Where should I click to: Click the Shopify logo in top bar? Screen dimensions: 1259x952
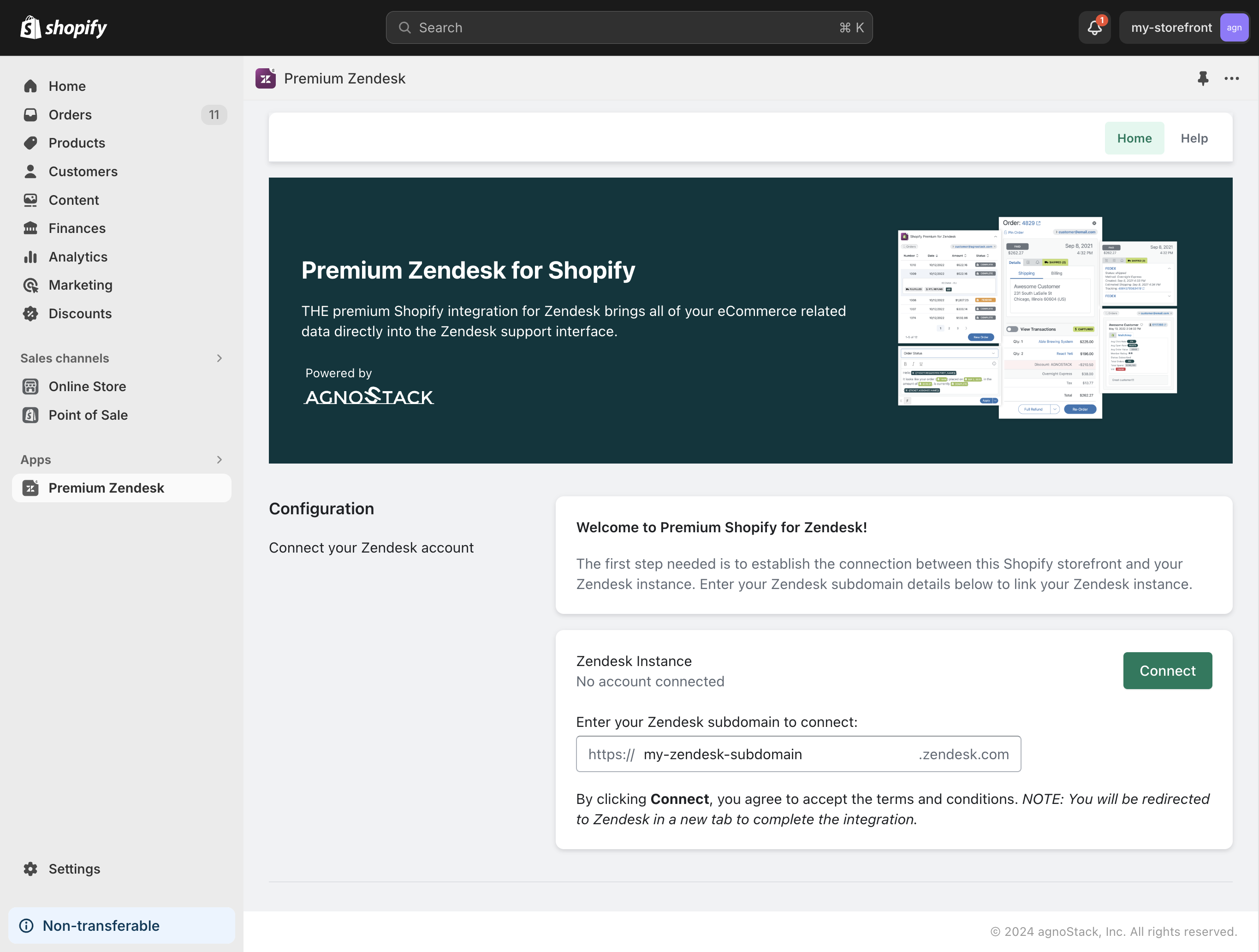64,27
